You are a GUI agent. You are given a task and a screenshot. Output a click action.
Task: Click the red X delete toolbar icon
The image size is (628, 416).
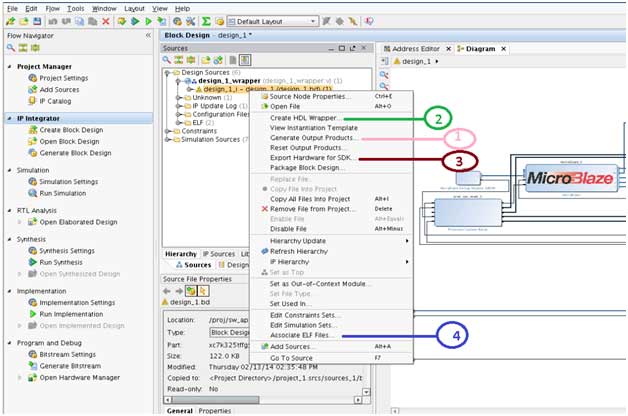(106, 21)
